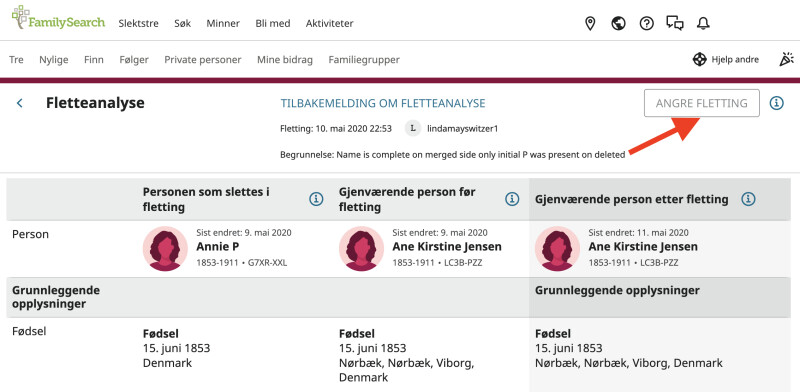Open the globe language icon

coord(618,23)
